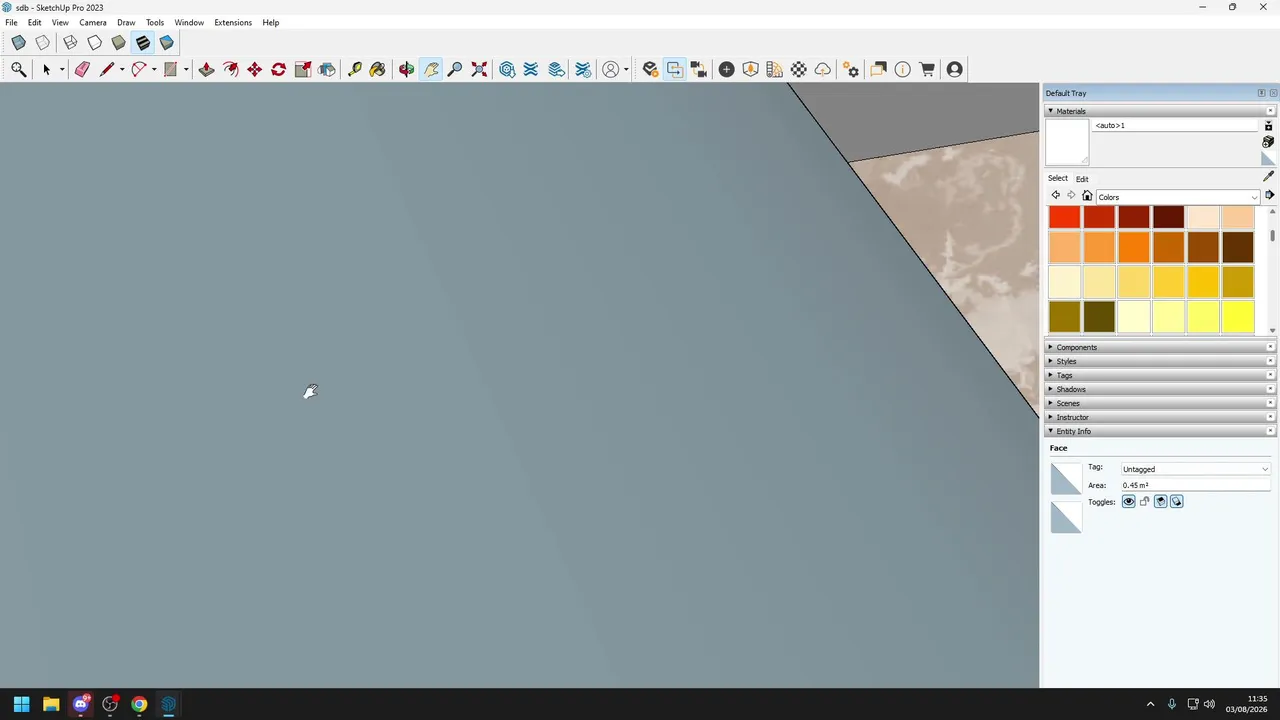
Task: Click the signed-in profile icon
Action: pos(955,69)
